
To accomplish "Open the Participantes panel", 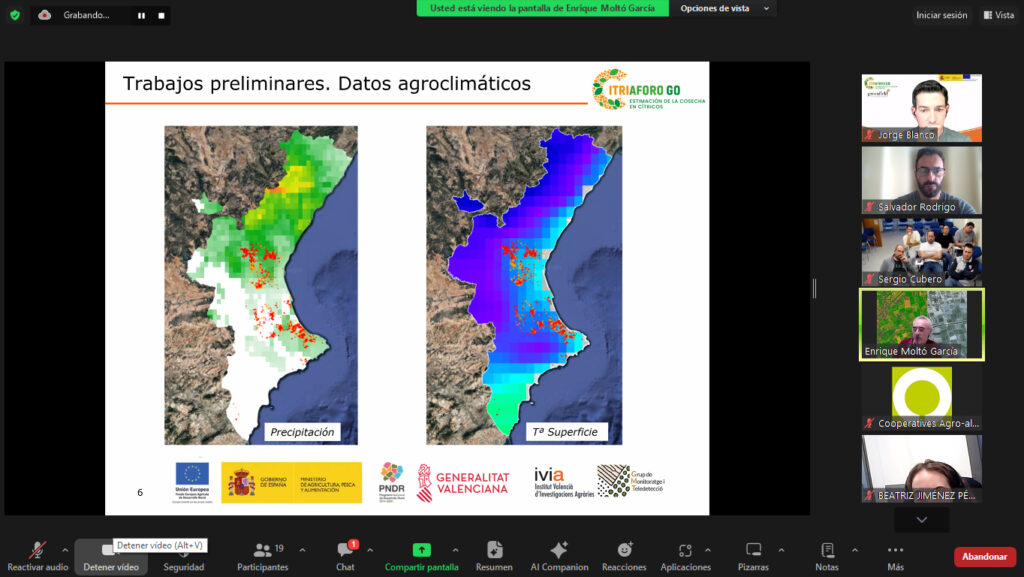I will 263,557.
